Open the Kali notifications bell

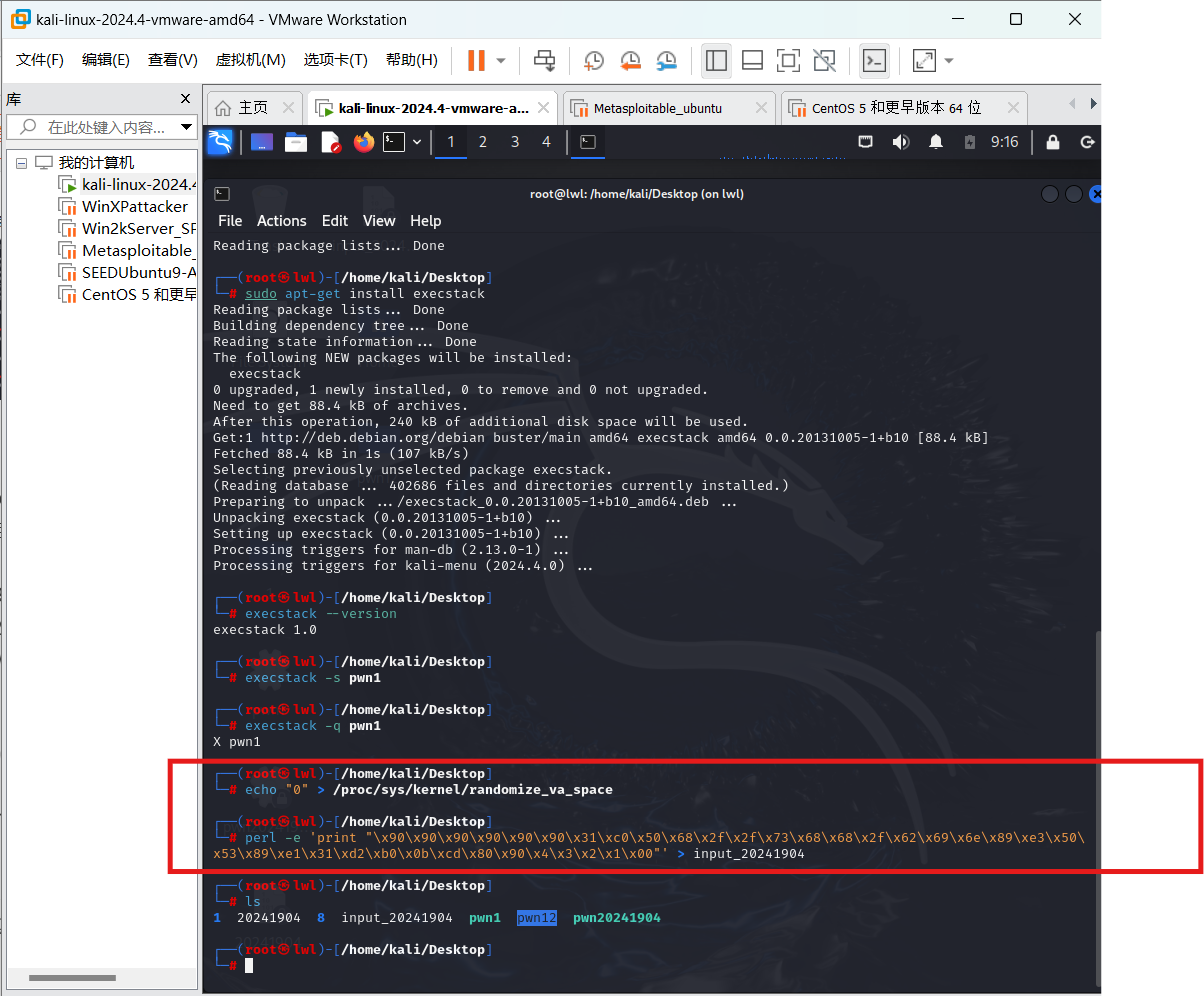pyautogui.click(x=936, y=142)
